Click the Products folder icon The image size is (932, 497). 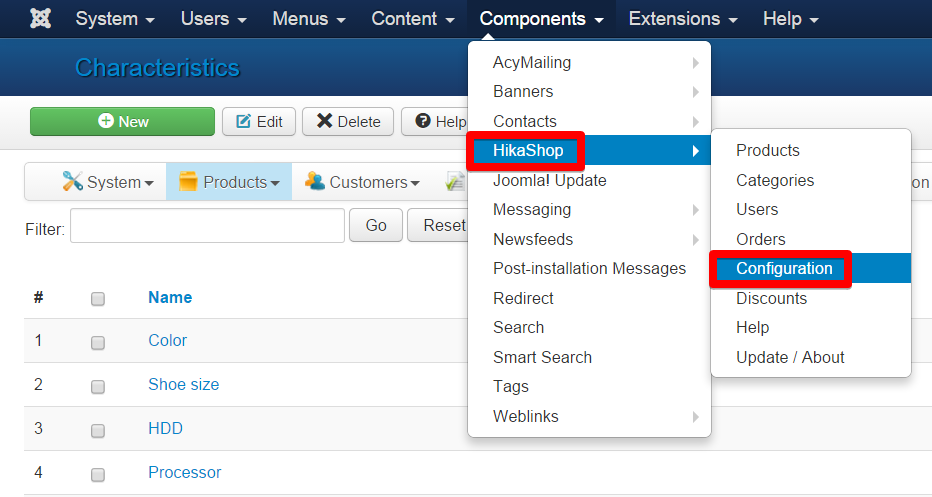(188, 181)
